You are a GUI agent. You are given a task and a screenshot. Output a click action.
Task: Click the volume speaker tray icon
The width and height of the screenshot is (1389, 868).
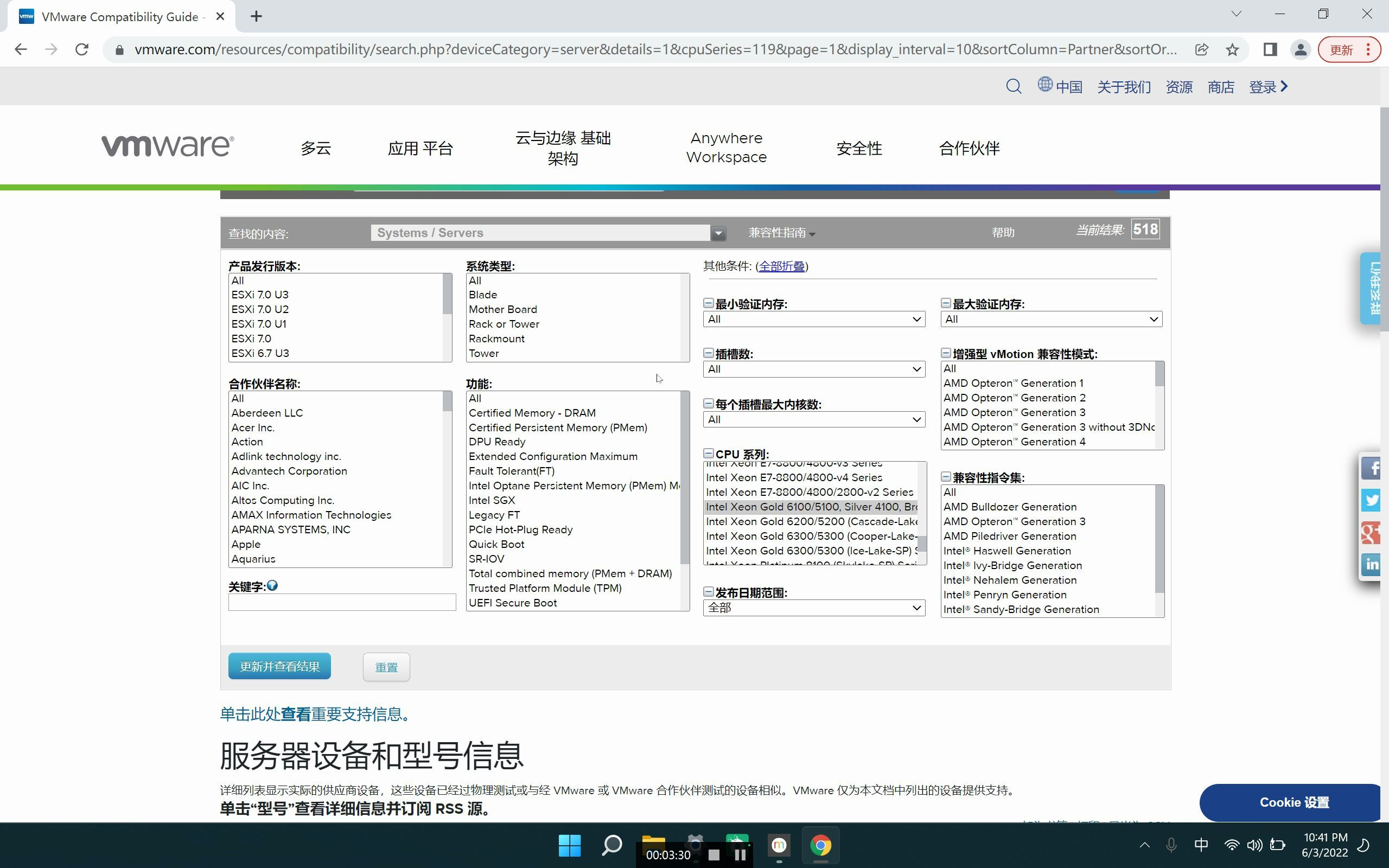[x=1254, y=845]
